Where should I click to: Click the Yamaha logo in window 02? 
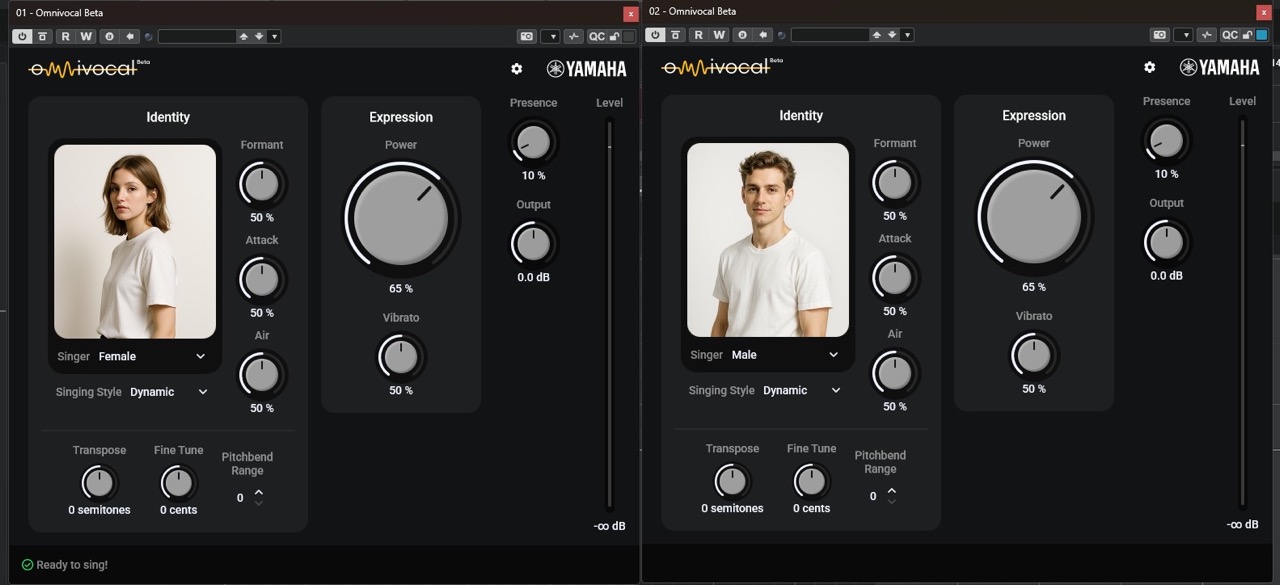(1219, 67)
